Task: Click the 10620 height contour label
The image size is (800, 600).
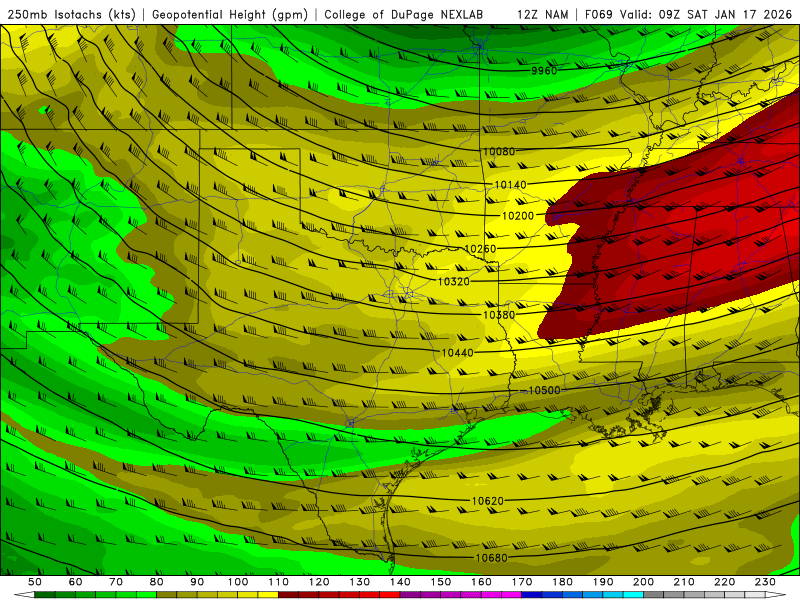Action: click(x=488, y=501)
